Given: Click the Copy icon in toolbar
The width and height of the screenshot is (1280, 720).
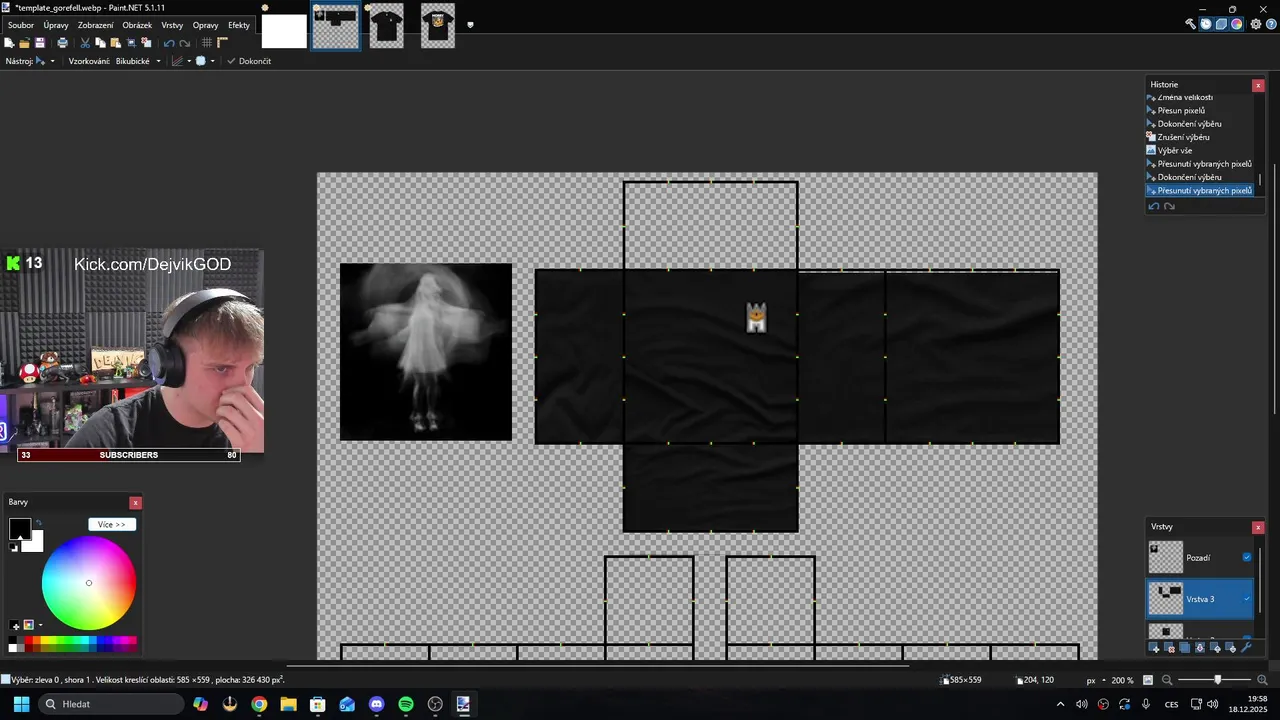Looking at the screenshot, I should (100, 43).
